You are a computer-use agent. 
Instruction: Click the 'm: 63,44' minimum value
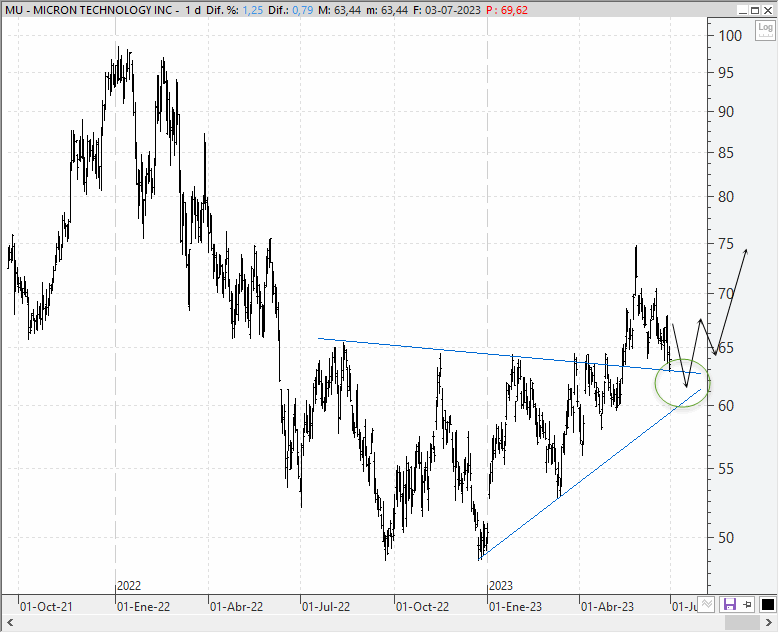click(x=393, y=10)
